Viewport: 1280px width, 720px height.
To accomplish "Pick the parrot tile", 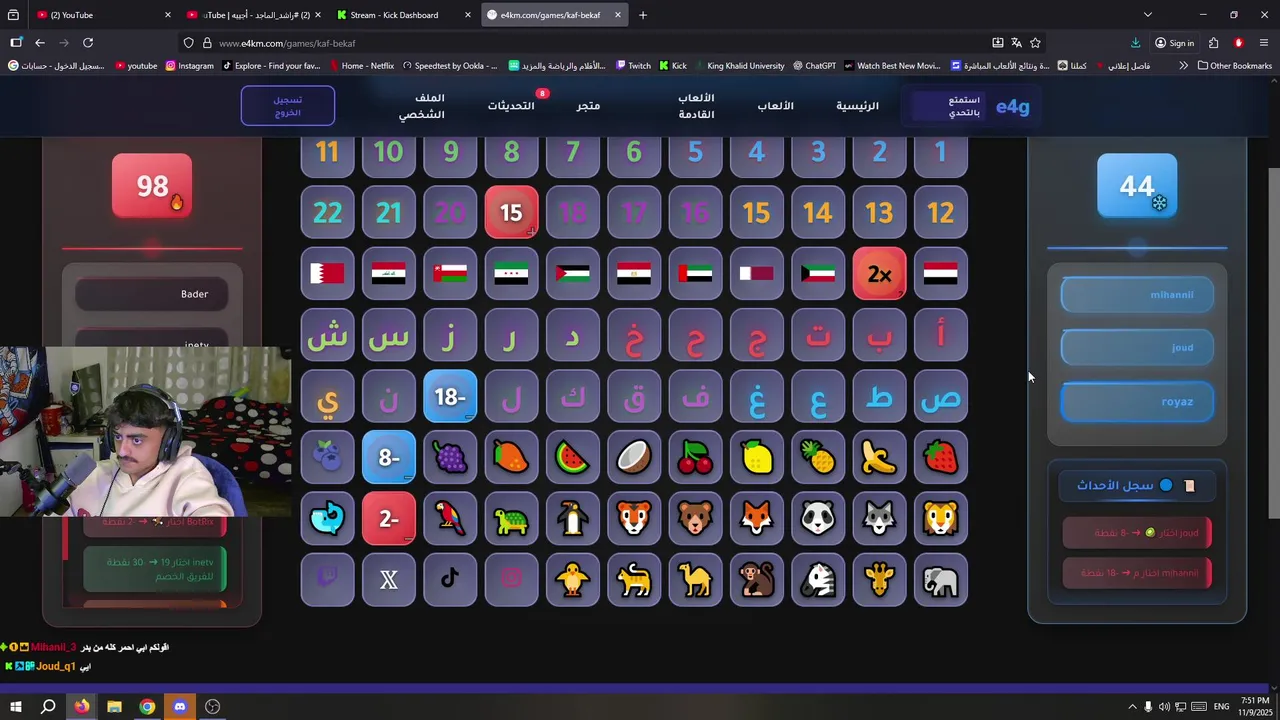I will [x=450, y=519].
